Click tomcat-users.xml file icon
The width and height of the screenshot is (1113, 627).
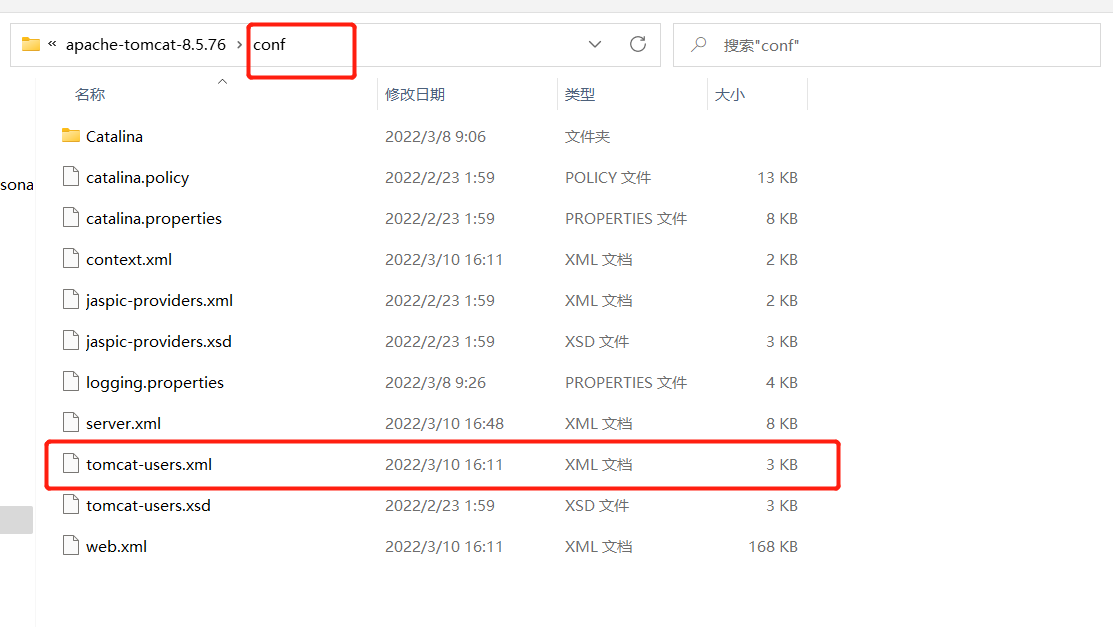pyautogui.click(x=71, y=464)
